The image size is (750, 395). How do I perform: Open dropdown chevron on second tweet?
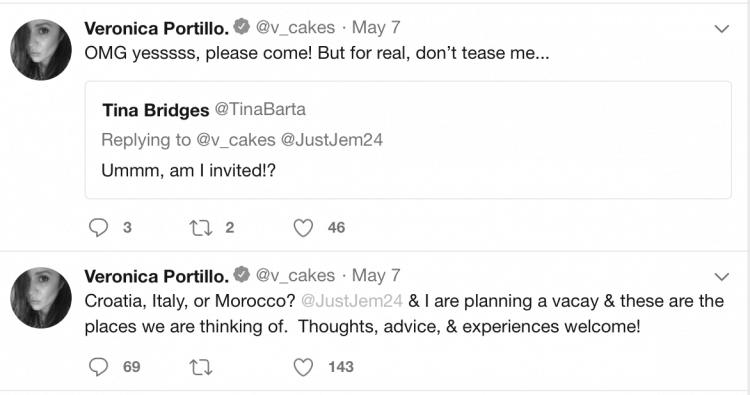[721, 276]
